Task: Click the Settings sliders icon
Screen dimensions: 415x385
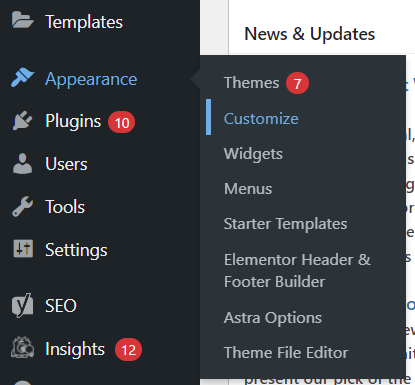Action: click(23, 249)
